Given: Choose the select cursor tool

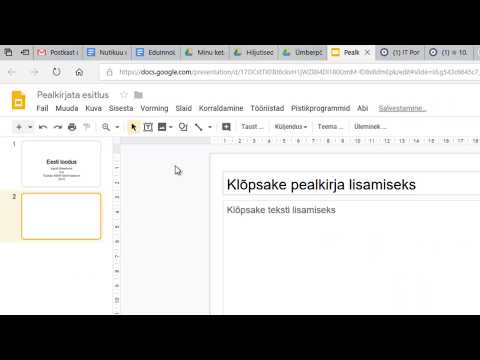Looking at the screenshot, I should tap(133, 127).
